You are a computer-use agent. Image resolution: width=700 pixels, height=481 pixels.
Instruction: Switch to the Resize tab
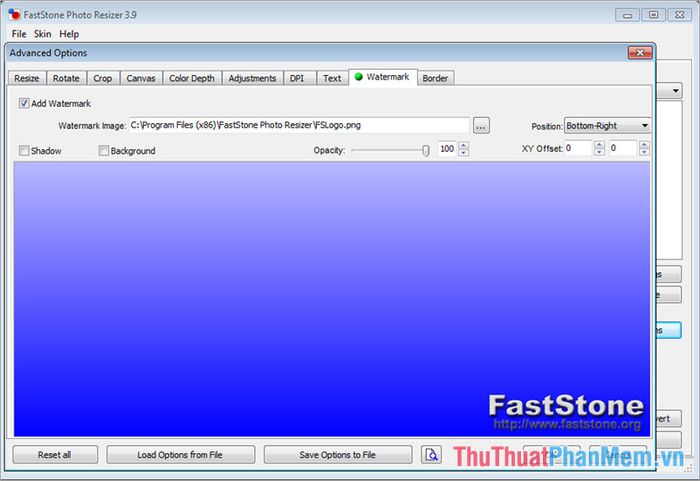pos(27,78)
